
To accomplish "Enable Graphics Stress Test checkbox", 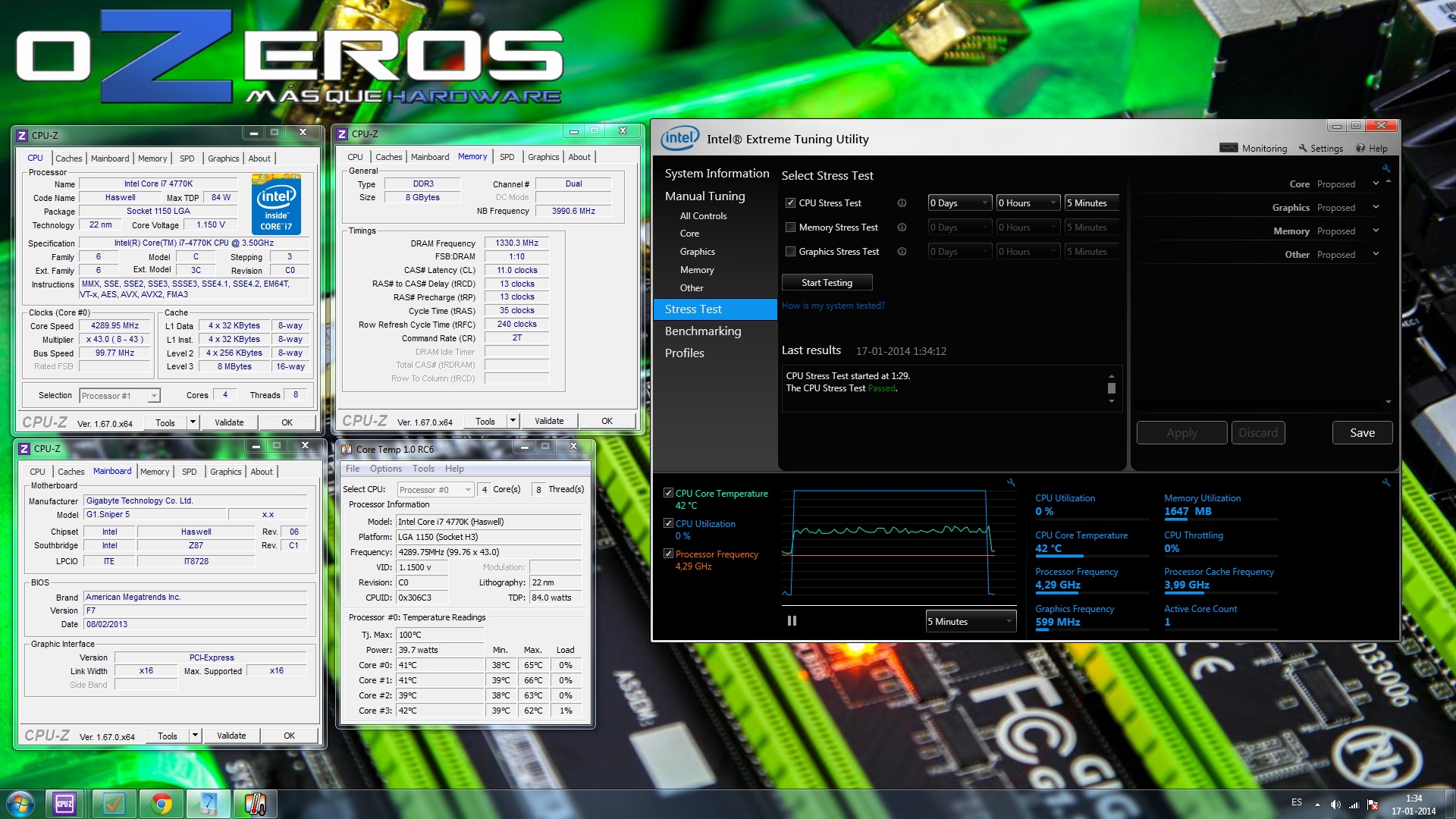I will pos(790,252).
